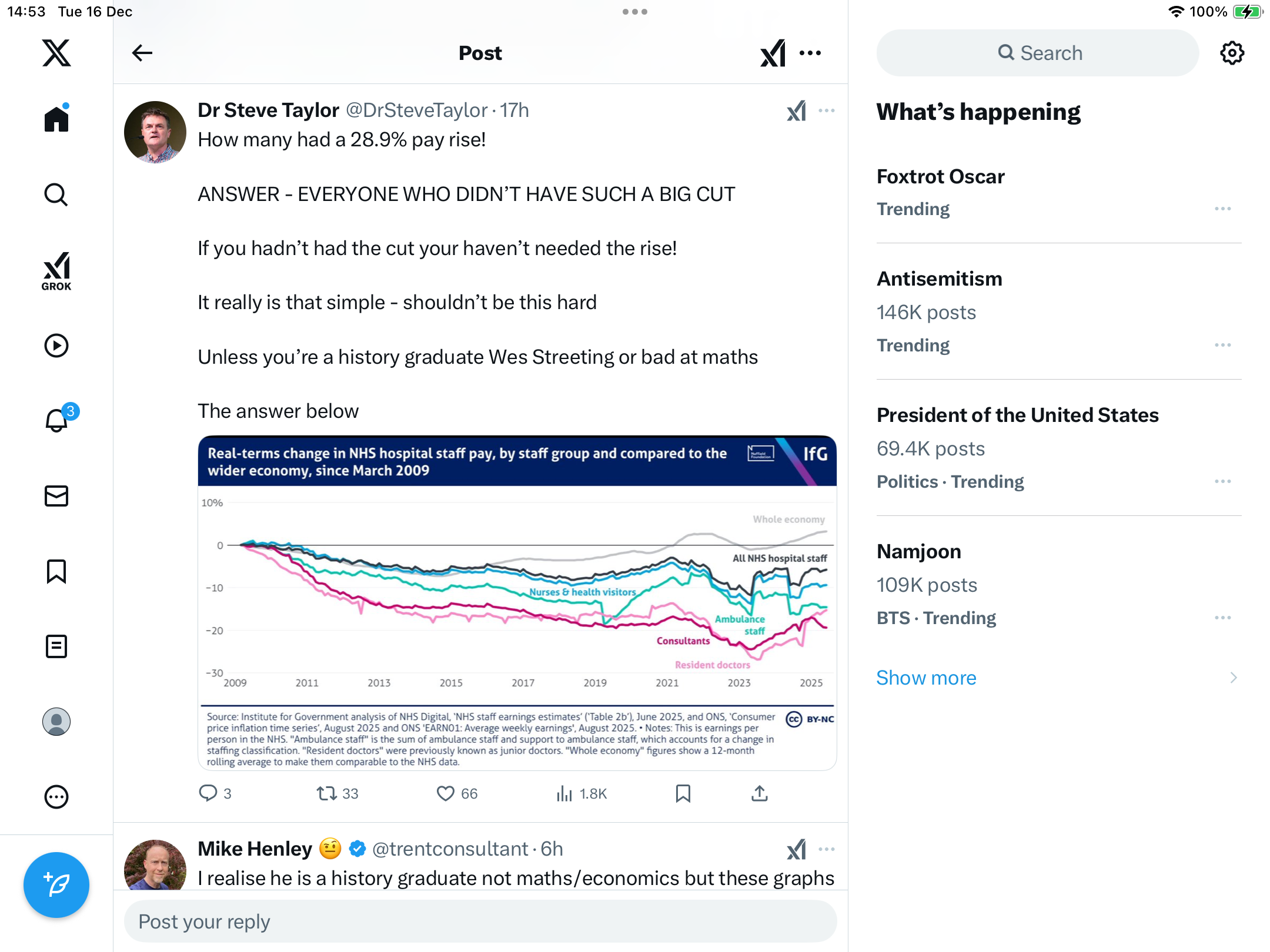Open the Antisemitism trending topic

939,279
